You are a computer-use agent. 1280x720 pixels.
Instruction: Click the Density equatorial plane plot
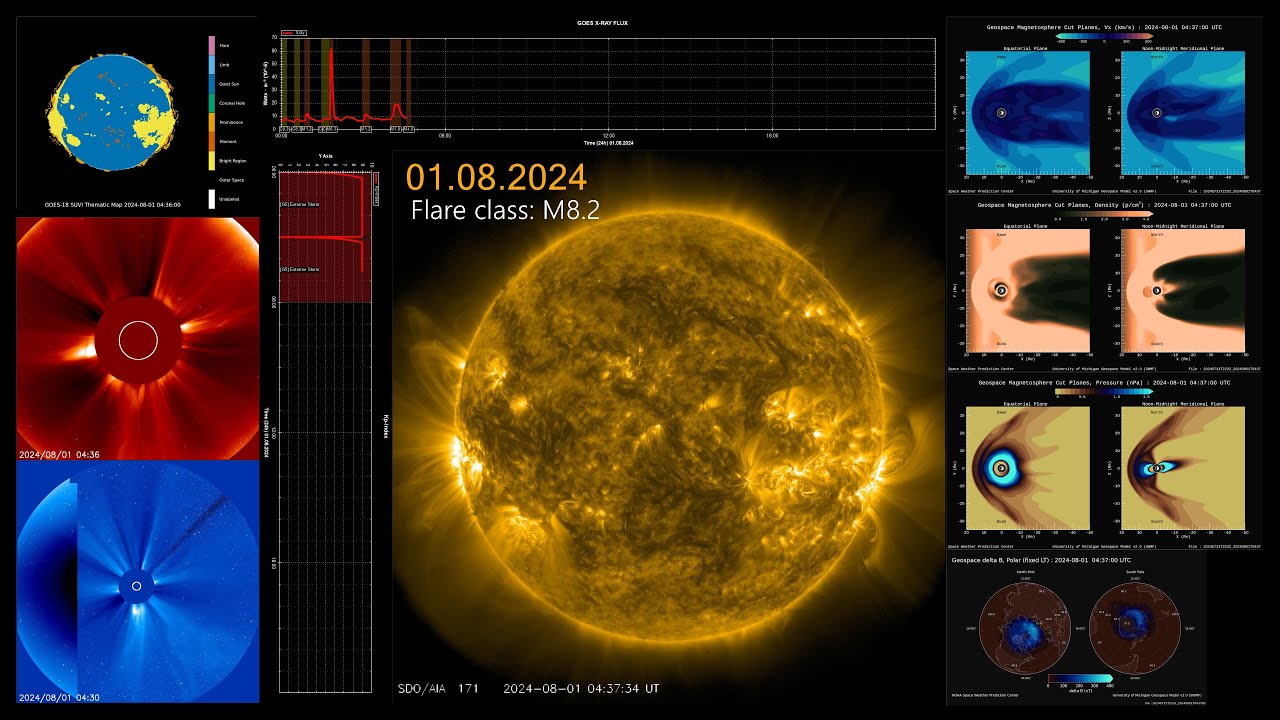click(1028, 290)
